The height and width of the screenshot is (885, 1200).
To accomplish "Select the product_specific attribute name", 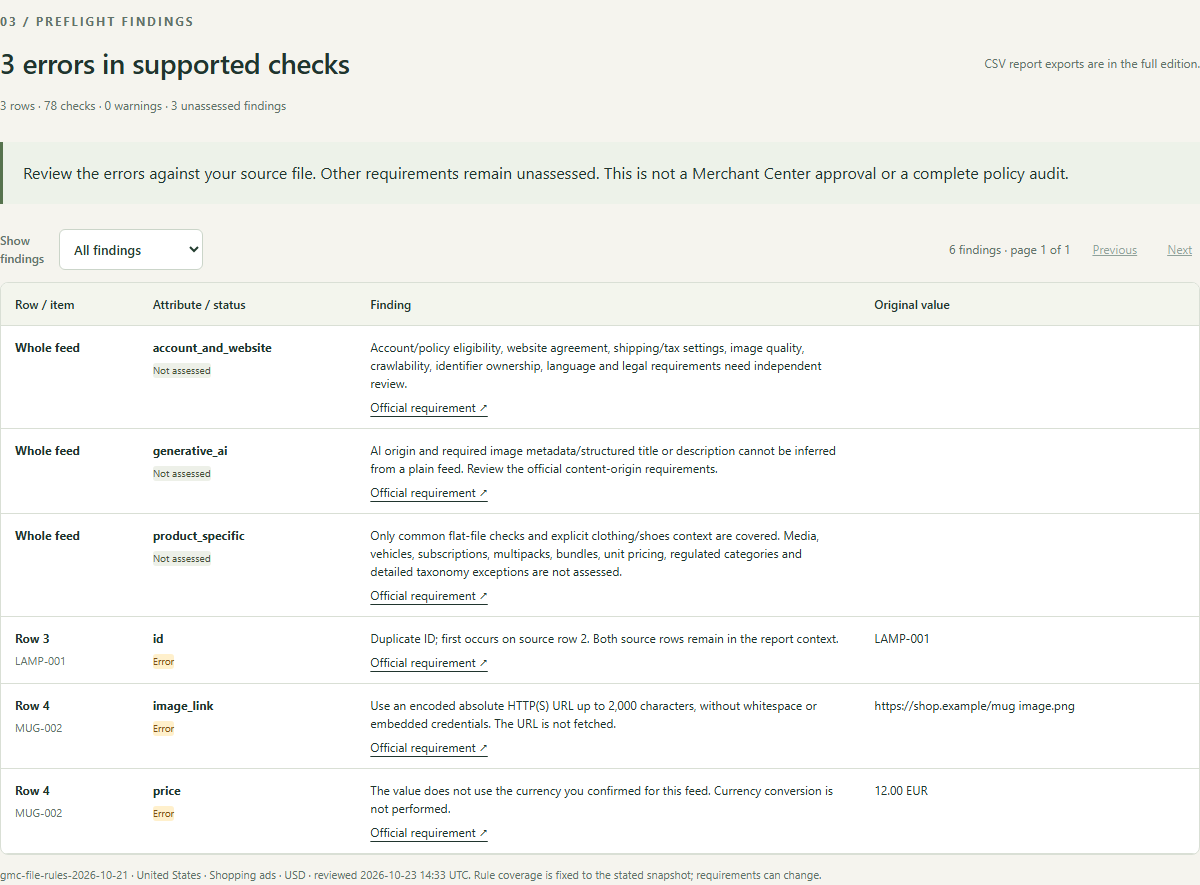I will click(199, 536).
